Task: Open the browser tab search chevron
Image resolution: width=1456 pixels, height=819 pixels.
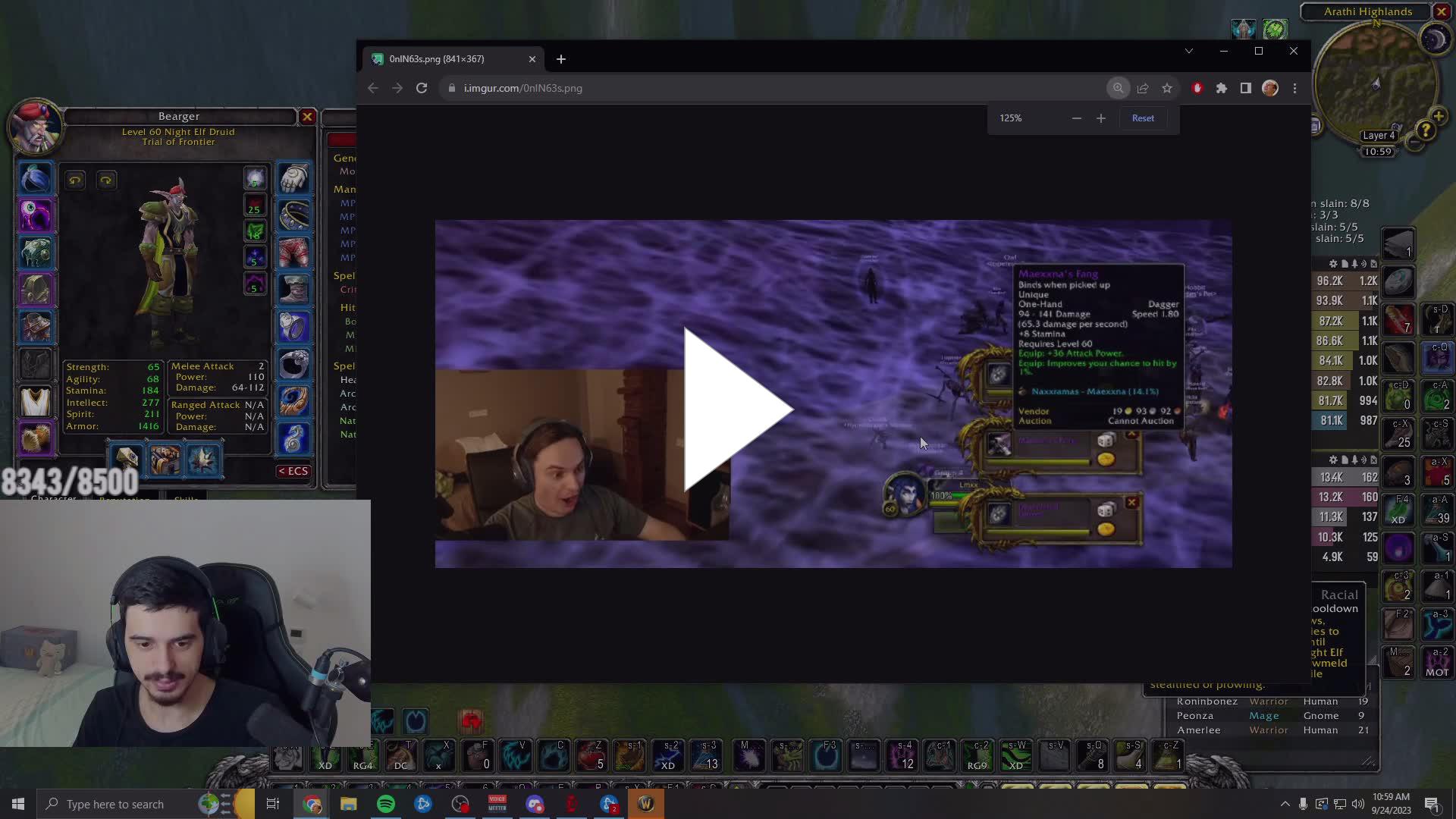Action: point(1189,51)
